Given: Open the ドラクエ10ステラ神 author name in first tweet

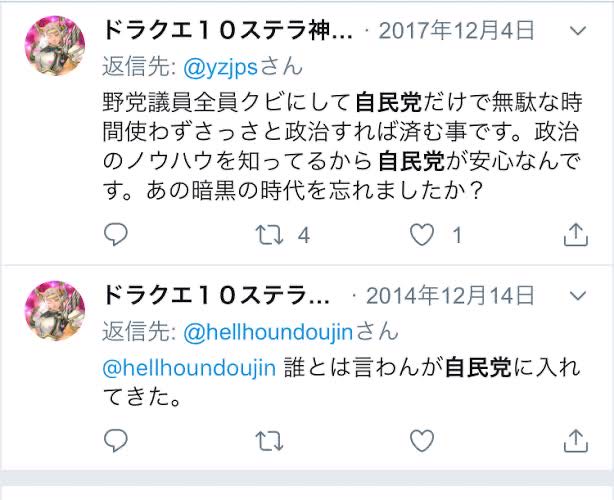Looking at the screenshot, I should click(227, 31).
